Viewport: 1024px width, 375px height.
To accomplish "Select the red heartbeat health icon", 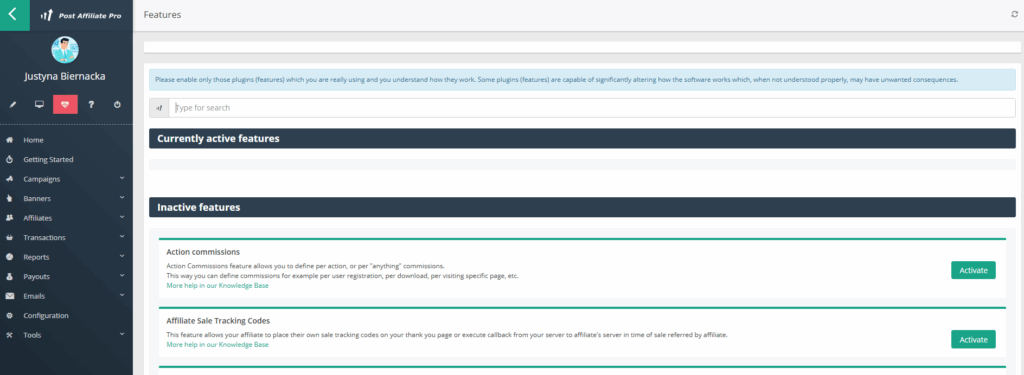I will tap(65, 105).
